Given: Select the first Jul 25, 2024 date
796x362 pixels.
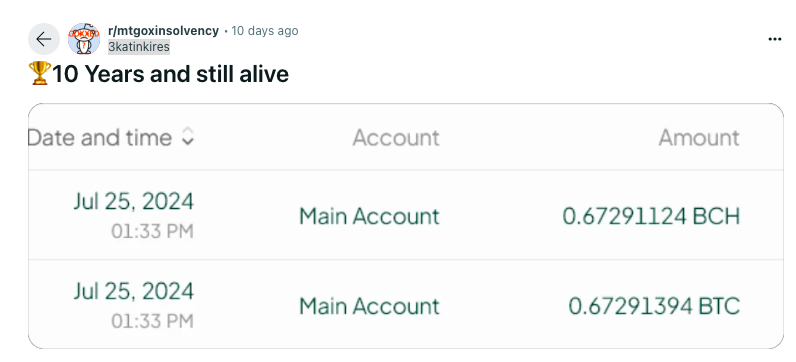Looking at the screenshot, I should point(134,202).
